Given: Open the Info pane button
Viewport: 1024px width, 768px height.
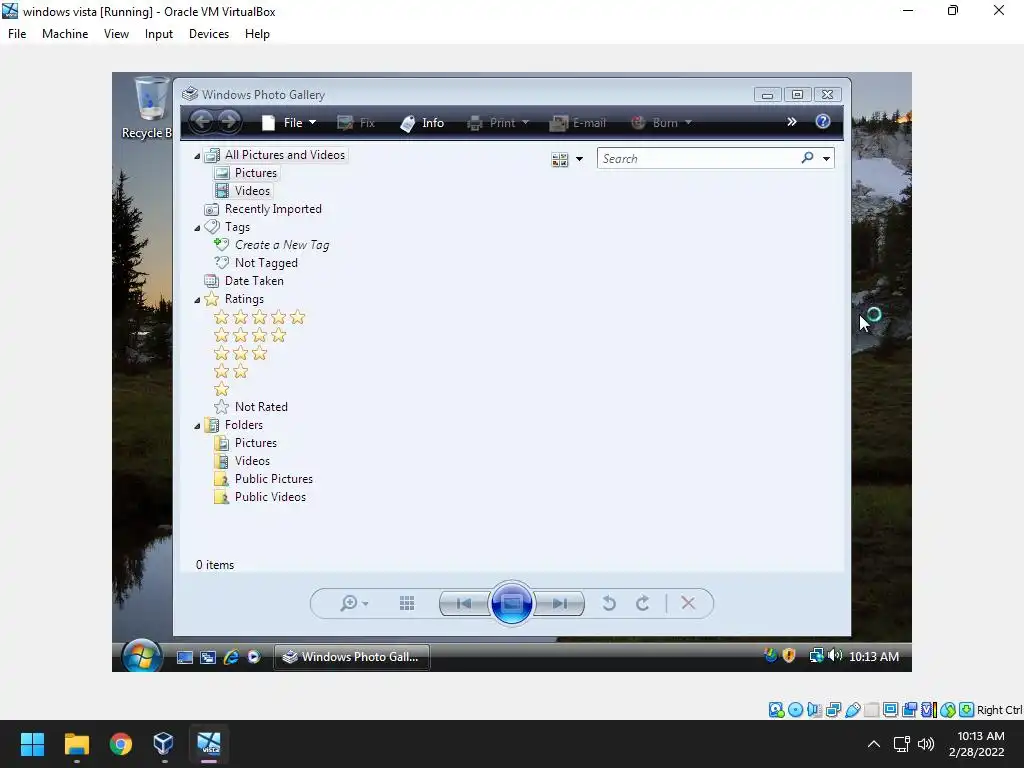Looking at the screenshot, I should [422, 123].
